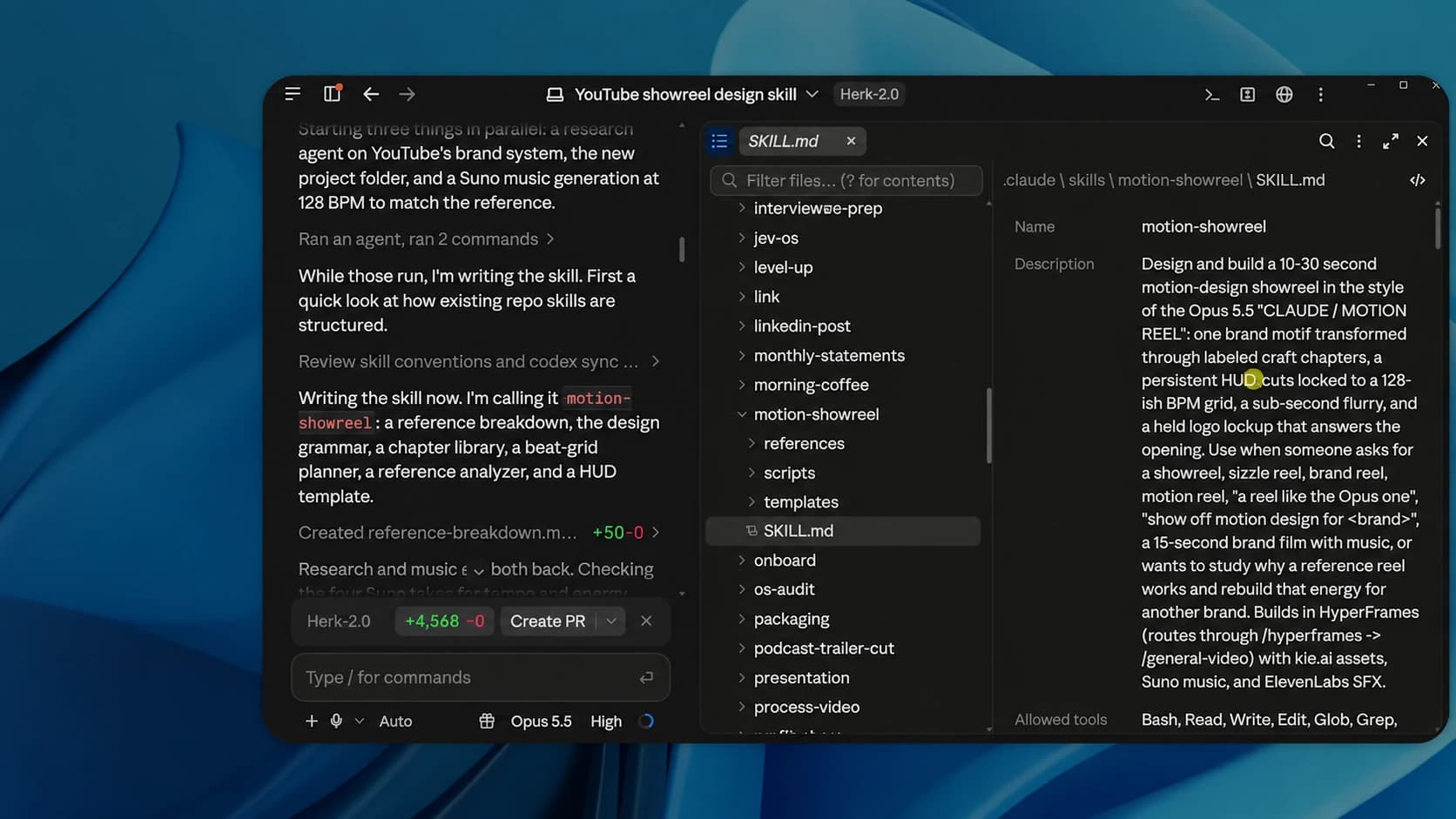This screenshot has width=1456, height=819.
Task: Open the header three-dot menu
Action: tap(1320, 95)
